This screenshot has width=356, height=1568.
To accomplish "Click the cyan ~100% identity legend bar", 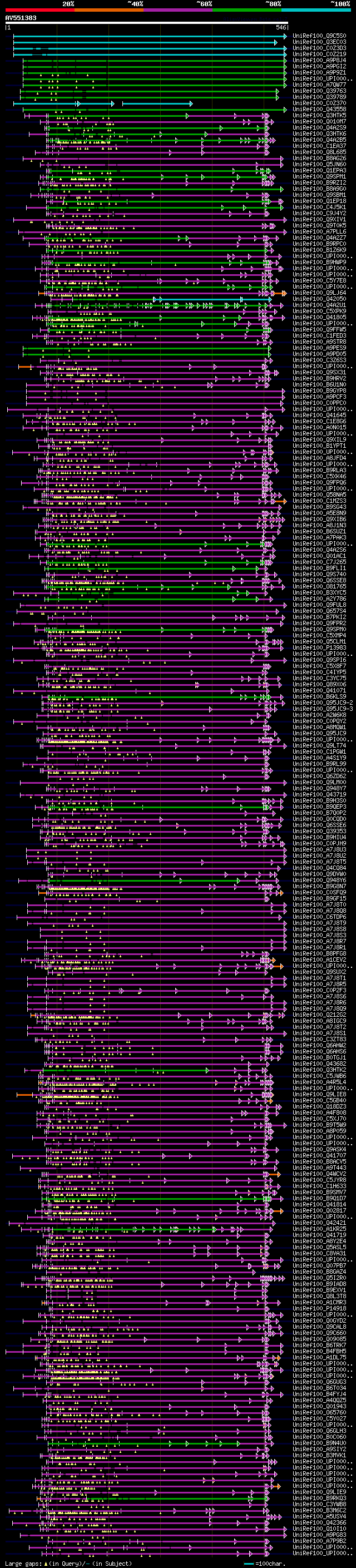I will [316, 10].
